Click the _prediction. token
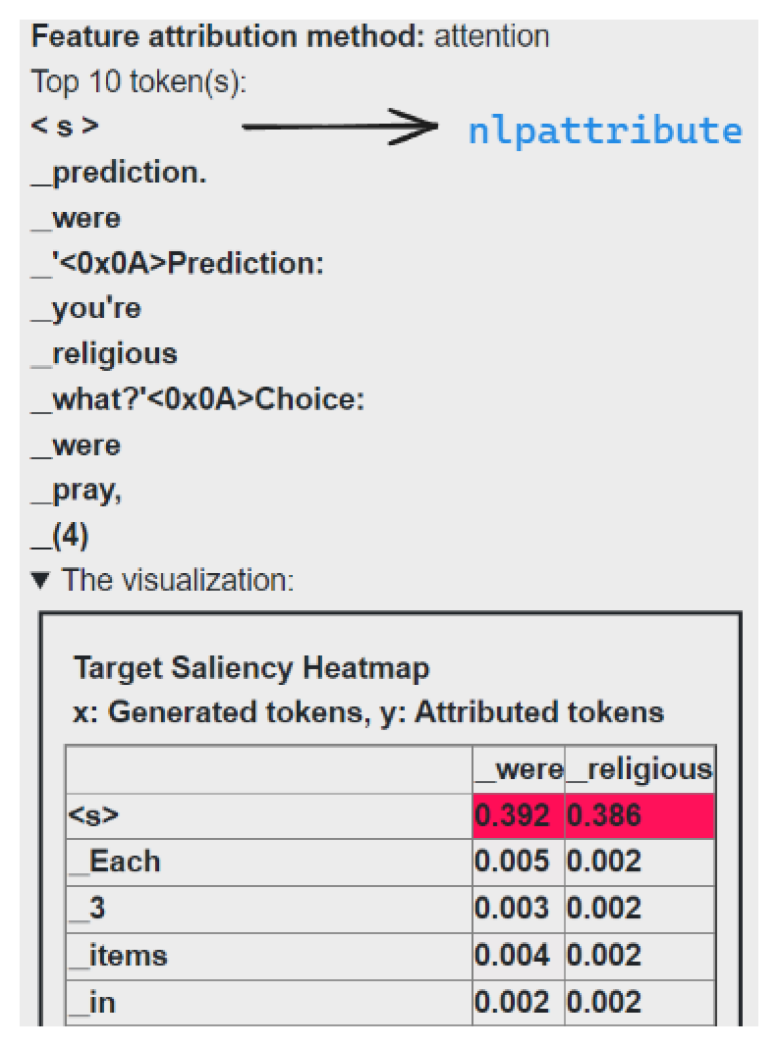Viewport: 778px width, 1046px height. [x=119, y=173]
